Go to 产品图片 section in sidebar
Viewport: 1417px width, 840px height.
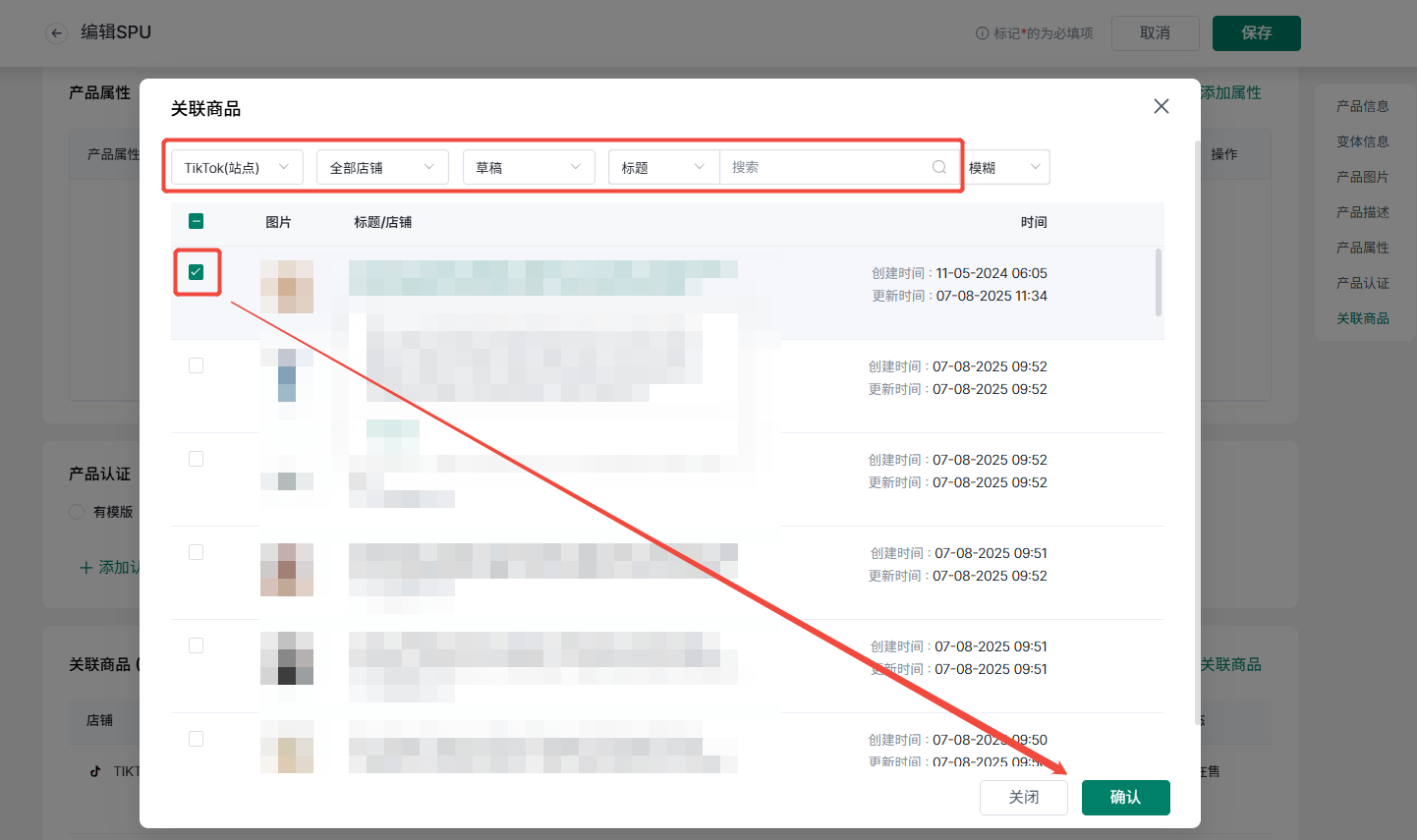point(1362,177)
